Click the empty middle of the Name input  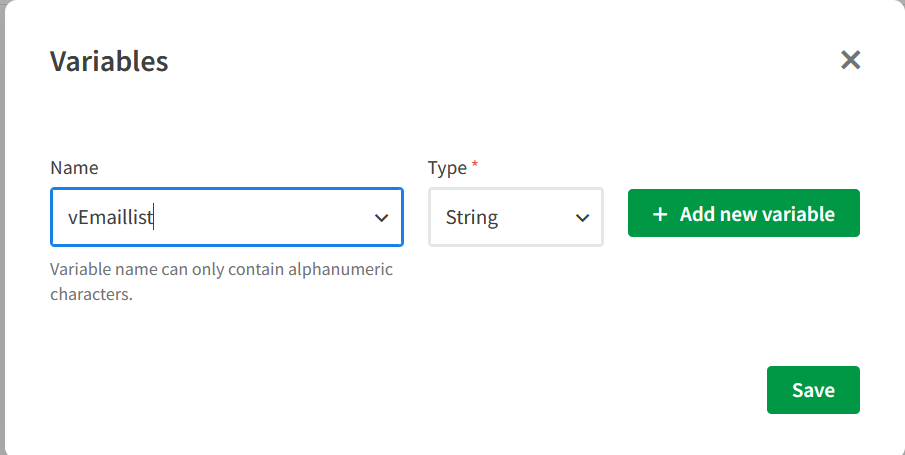coord(260,217)
